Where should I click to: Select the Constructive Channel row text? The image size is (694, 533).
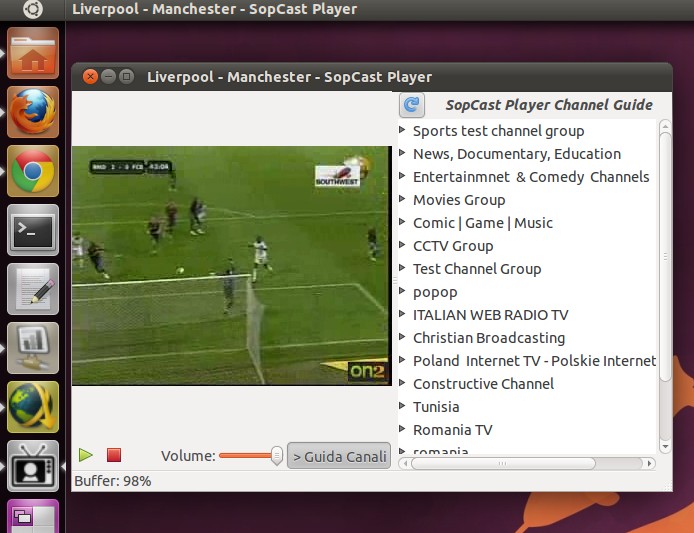coord(483,384)
